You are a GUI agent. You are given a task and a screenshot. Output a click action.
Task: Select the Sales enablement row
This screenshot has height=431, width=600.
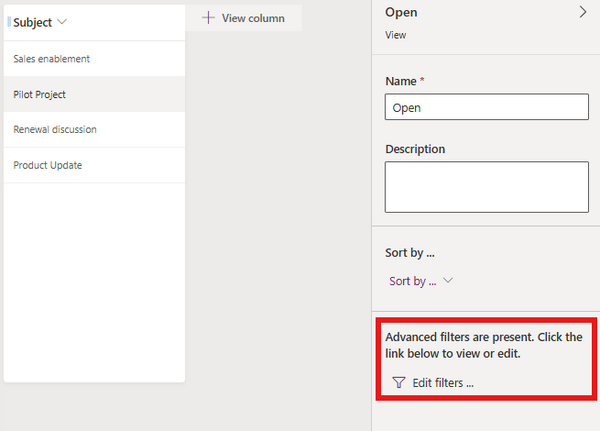[94, 59]
